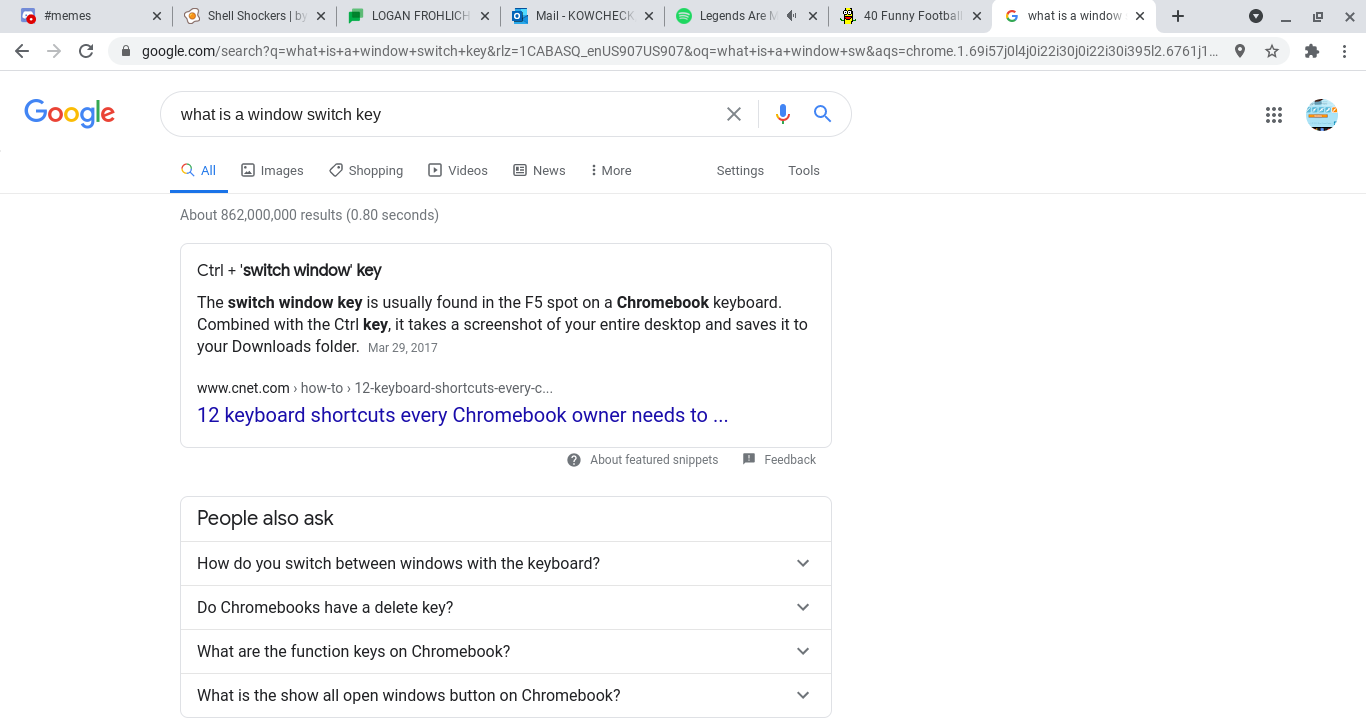Click the Feedback text link

click(790, 460)
